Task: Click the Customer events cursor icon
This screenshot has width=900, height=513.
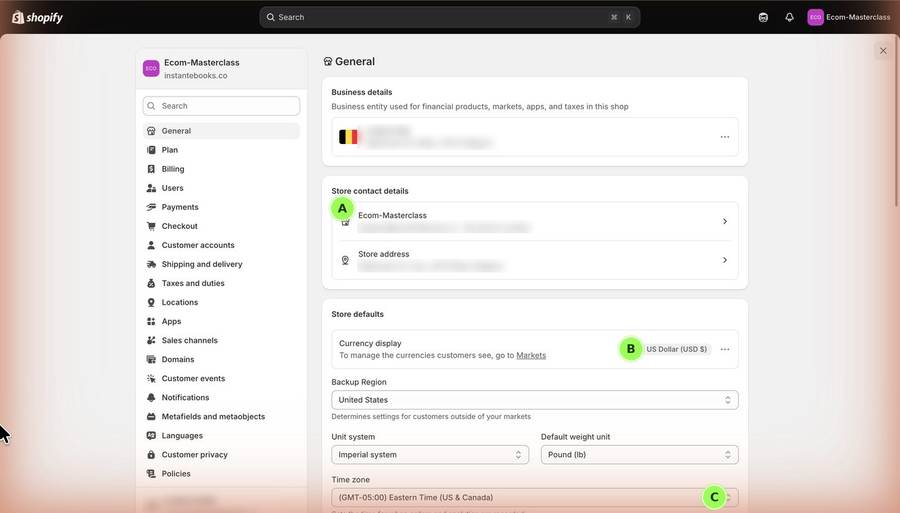Action: [151, 378]
